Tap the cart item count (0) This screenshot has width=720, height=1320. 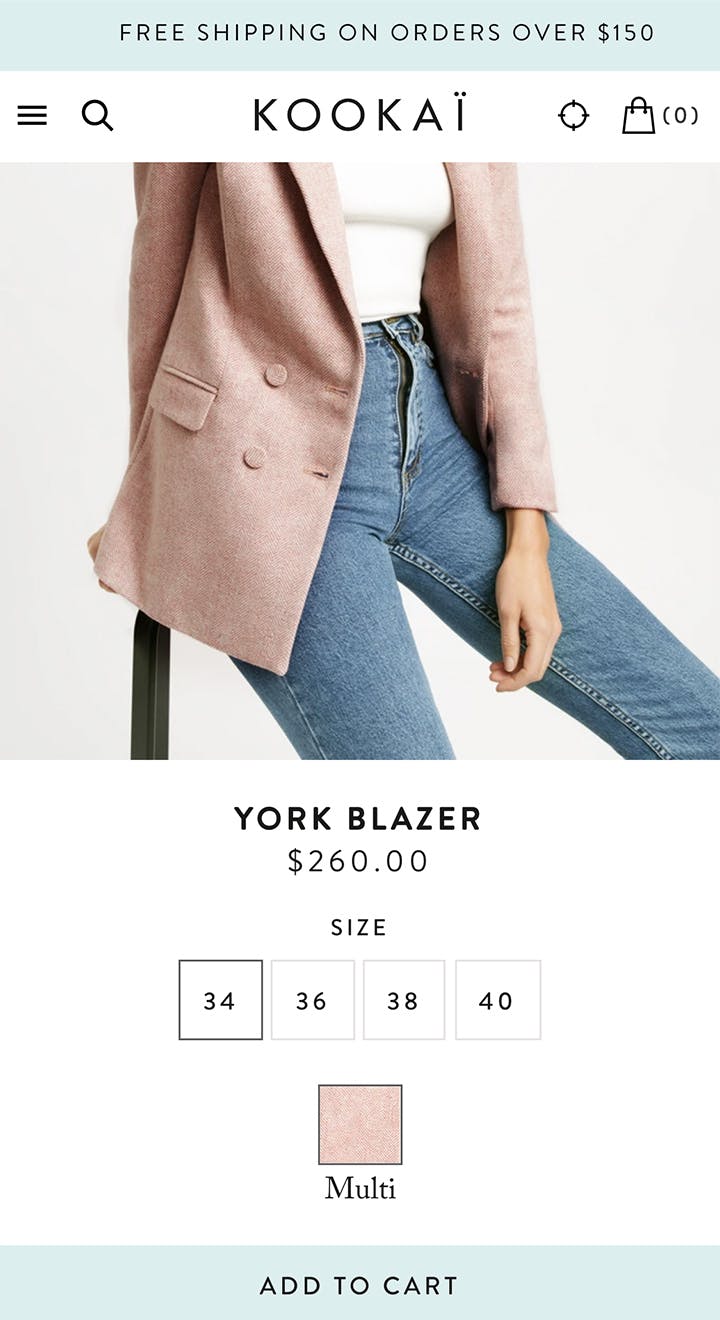(681, 116)
